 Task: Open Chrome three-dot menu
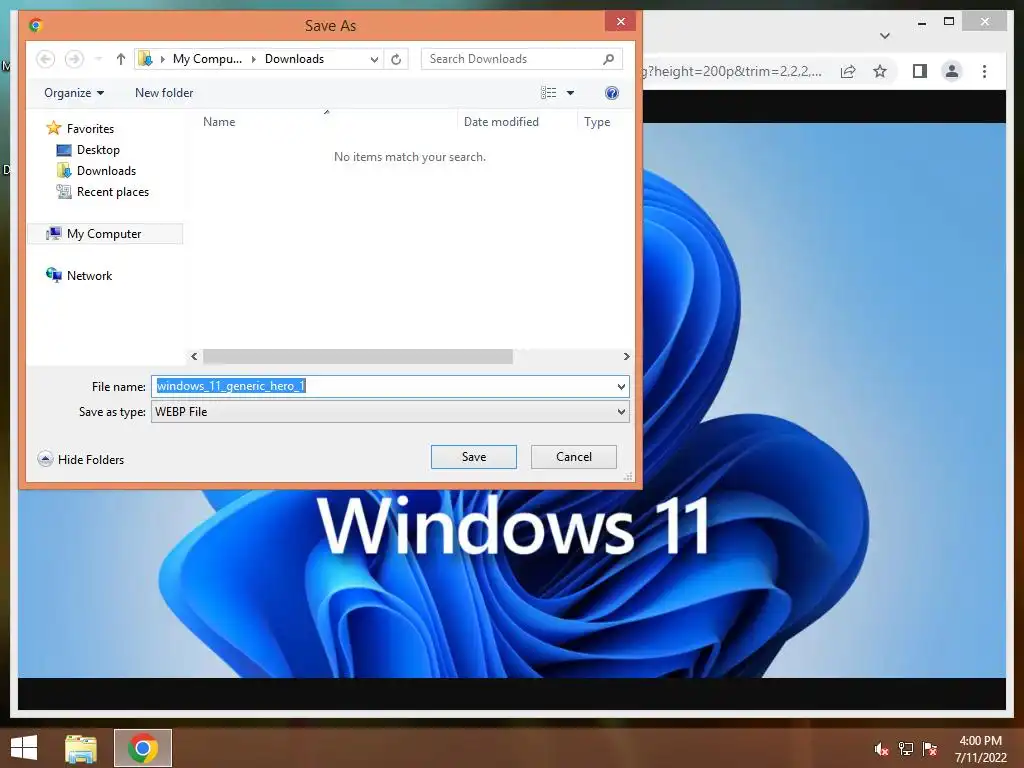click(x=984, y=71)
